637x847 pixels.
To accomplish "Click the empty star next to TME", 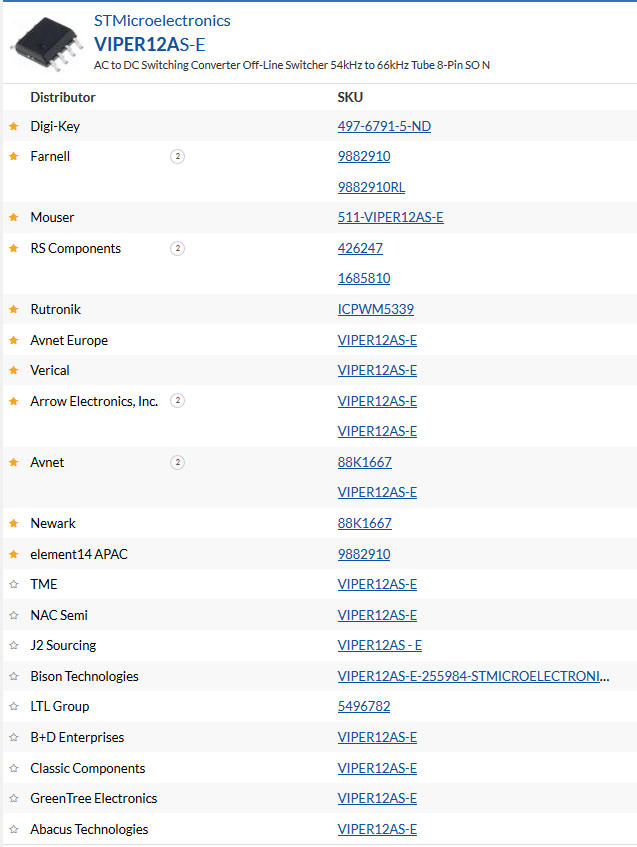I will click(14, 584).
